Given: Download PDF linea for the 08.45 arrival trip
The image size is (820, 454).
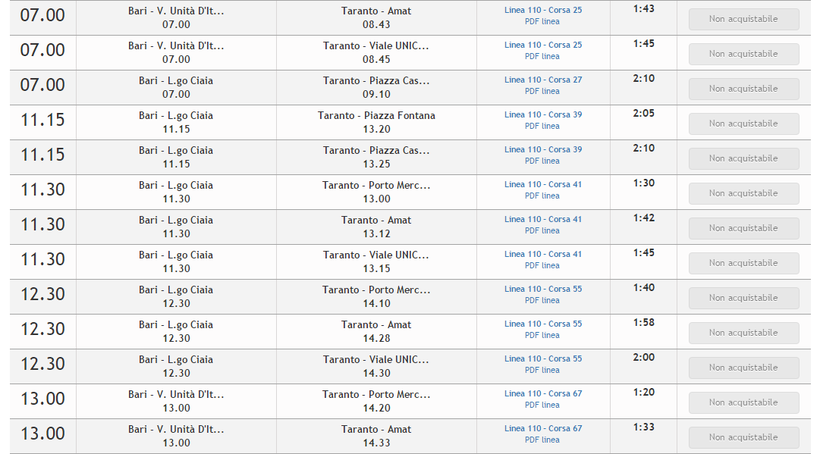Looking at the screenshot, I should 542,56.
